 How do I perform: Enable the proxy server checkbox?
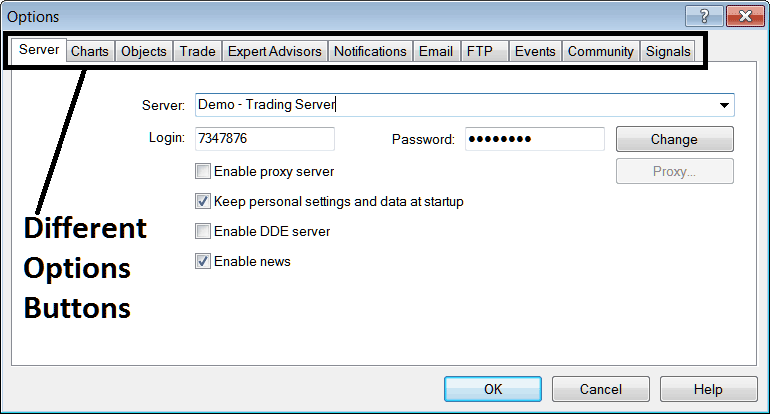[204, 172]
